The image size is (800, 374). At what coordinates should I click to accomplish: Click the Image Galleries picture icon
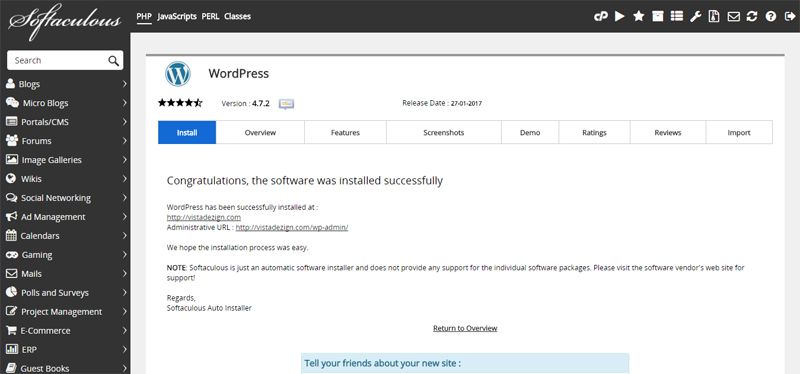[12, 159]
